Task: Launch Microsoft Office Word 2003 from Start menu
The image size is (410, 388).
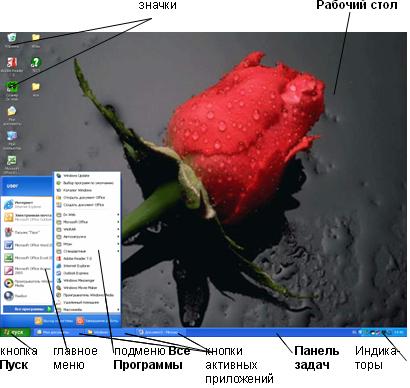Action: pos(28,245)
